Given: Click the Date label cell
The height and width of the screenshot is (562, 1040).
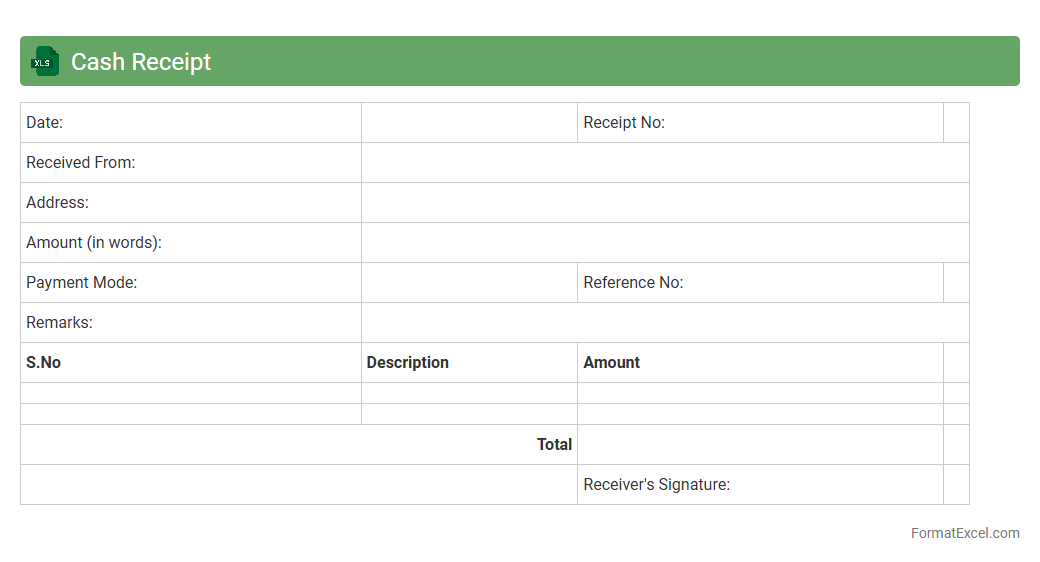Looking at the screenshot, I should [190, 123].
